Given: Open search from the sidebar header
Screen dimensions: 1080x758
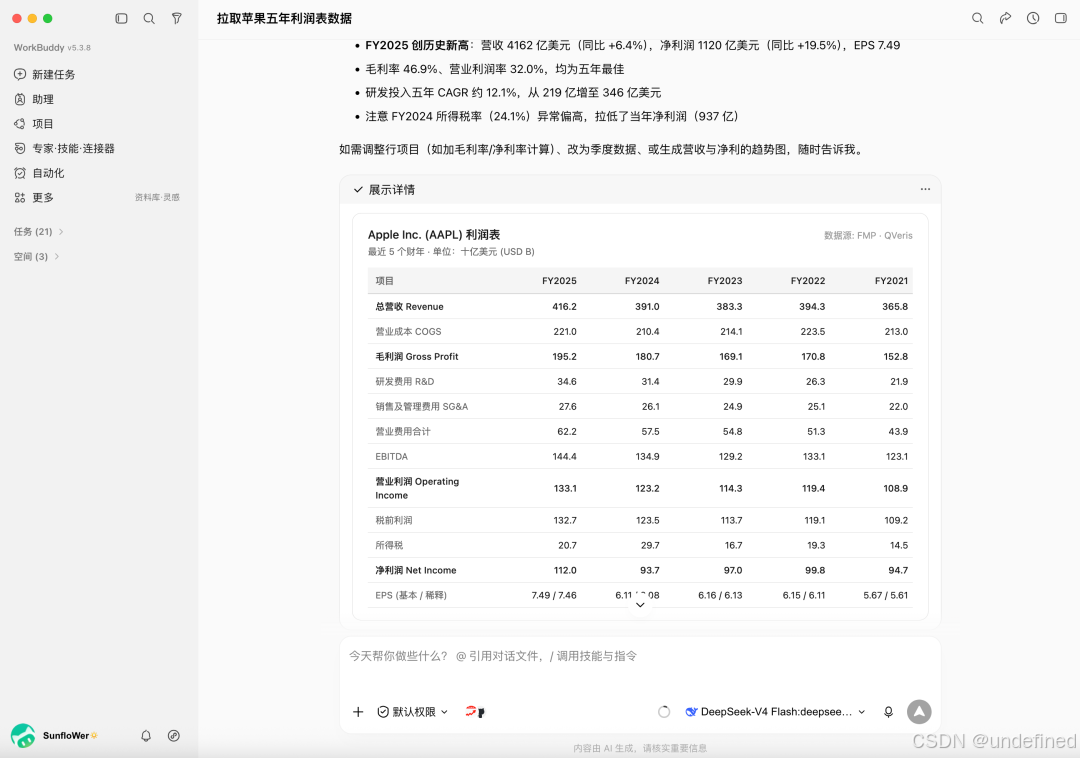Looking at the screenshot, I should click(x=149, y=19).
